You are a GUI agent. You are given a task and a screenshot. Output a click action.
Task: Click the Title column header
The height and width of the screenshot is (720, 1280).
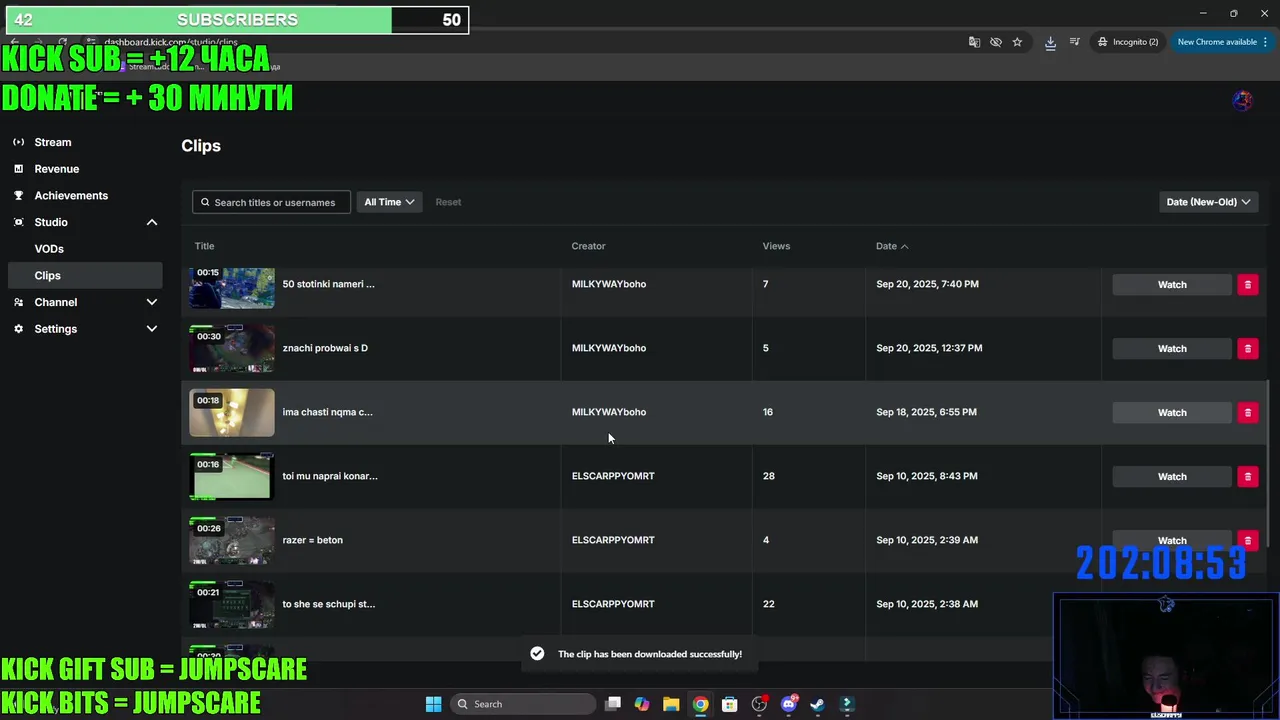(x=204, y=246)
